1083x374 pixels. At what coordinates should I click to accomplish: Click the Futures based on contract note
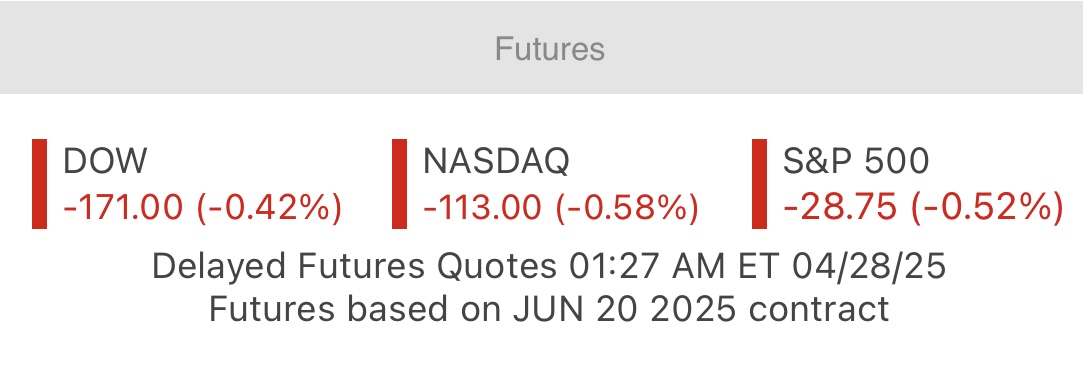549,308
